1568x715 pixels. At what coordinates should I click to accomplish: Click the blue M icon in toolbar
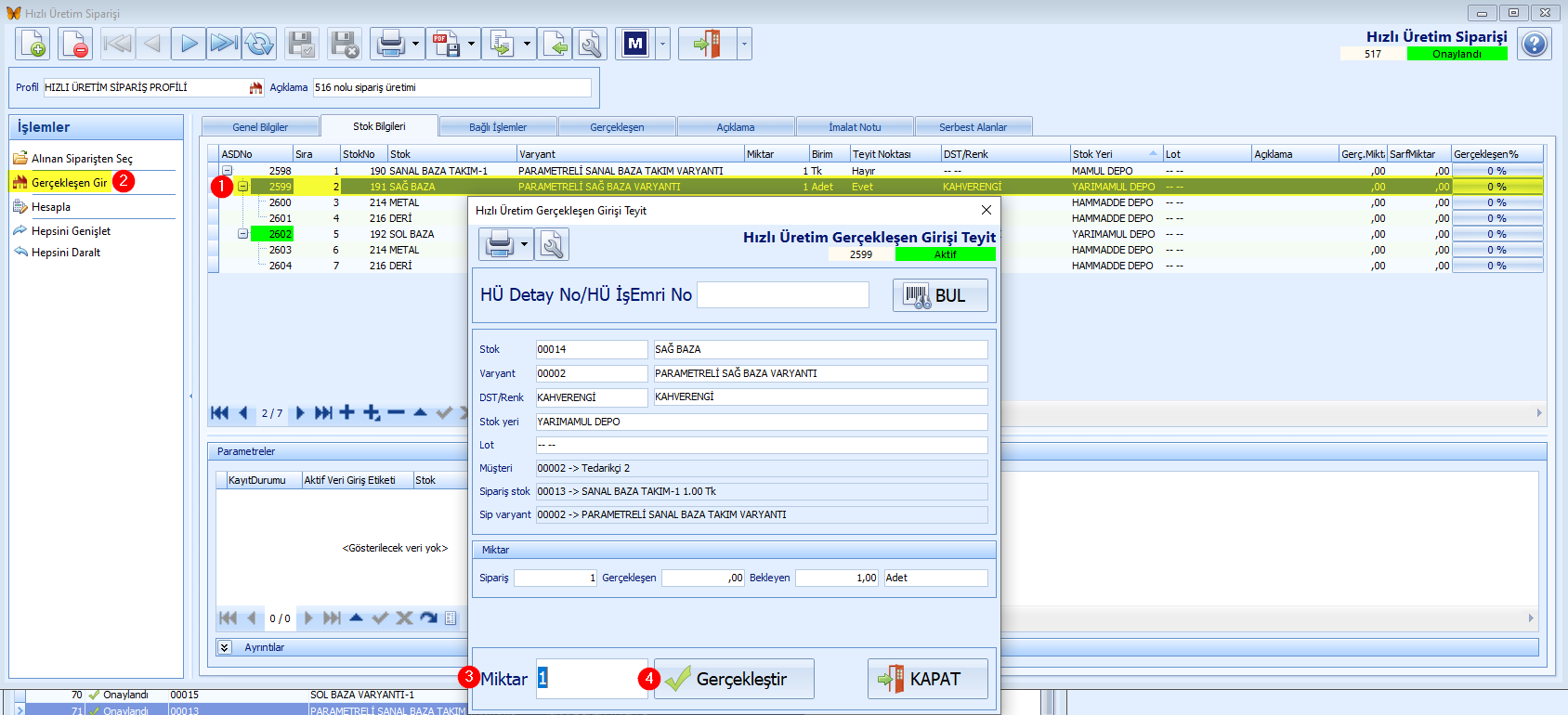635,44
